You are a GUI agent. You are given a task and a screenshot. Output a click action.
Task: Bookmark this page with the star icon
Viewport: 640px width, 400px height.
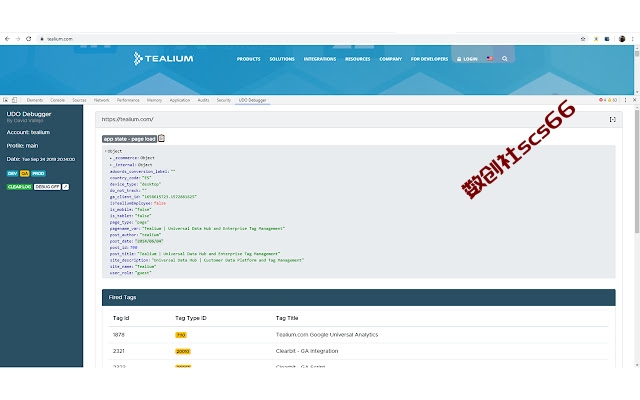click(583, 39)
